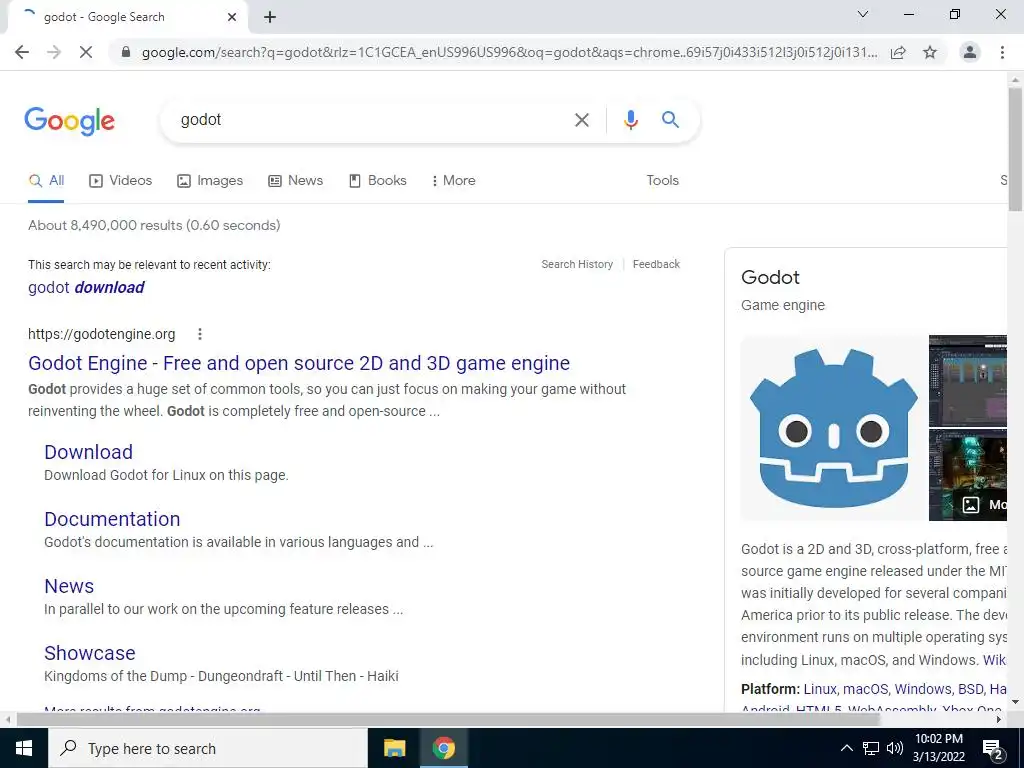1024x768 pixels.
Task: Follow the BSD platform link
Action: 970,690
